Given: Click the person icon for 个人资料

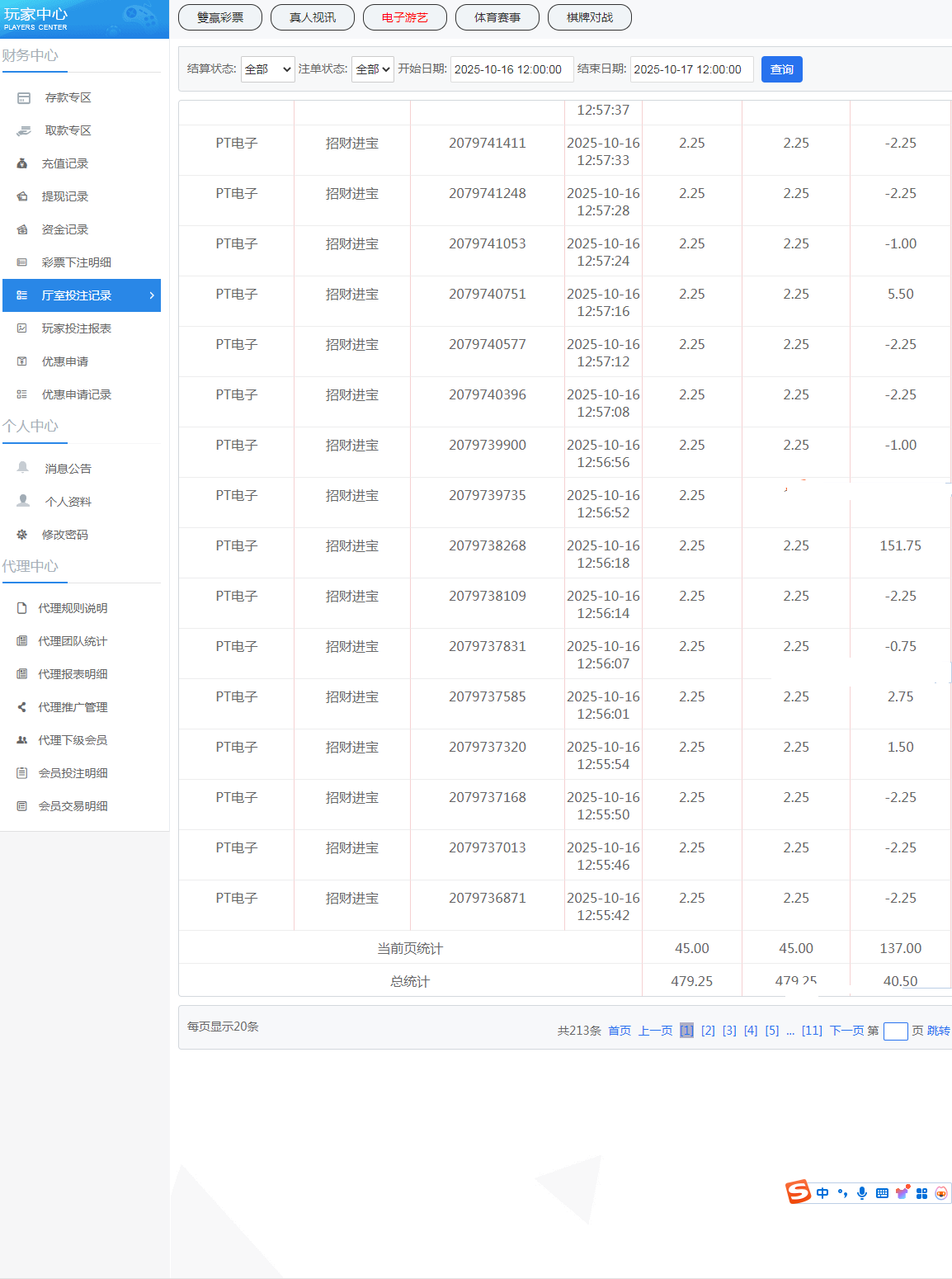Looking at the screenshot, I should pos(23,501).
